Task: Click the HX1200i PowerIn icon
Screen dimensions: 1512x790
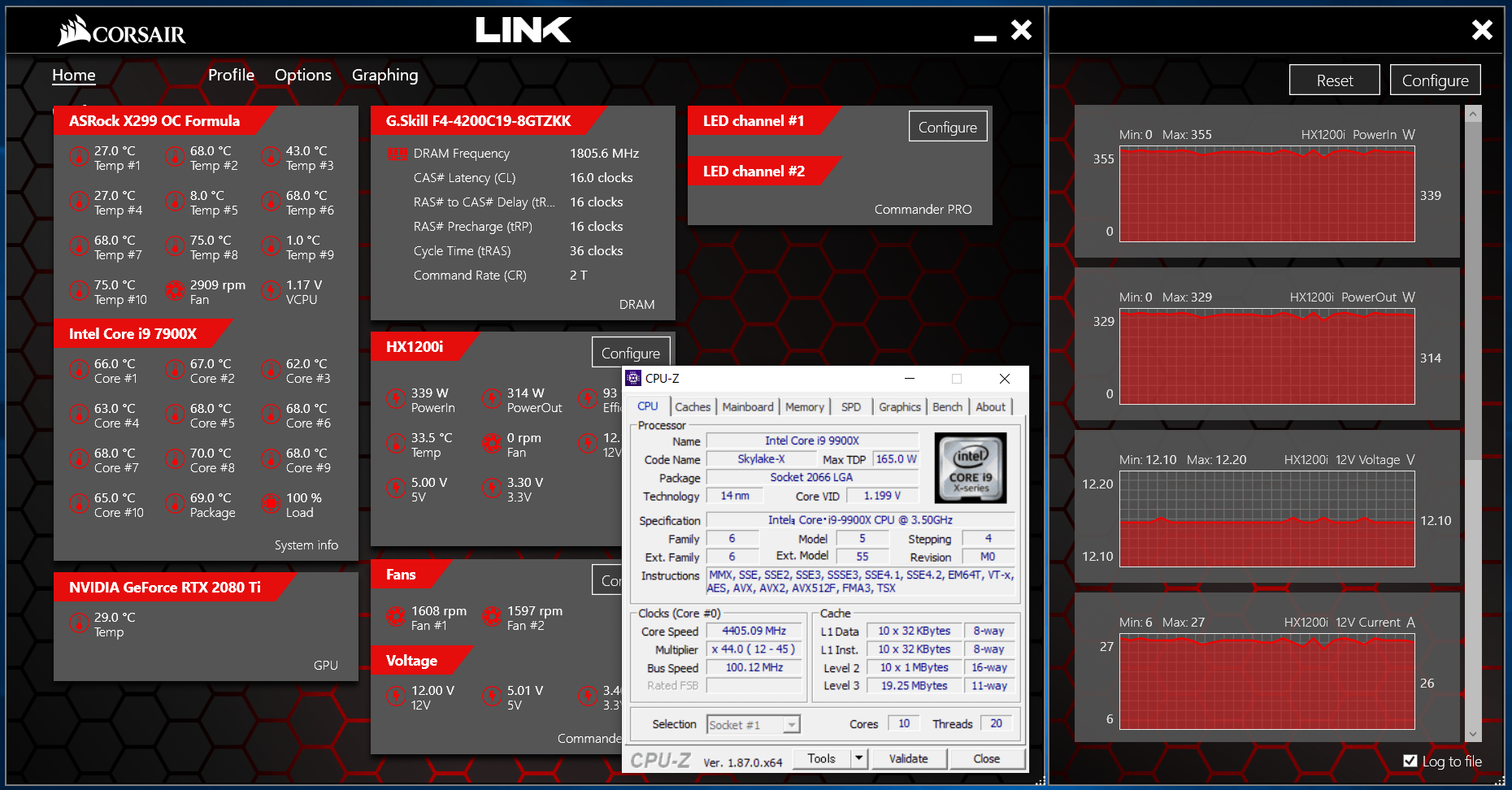Action: point(396,398)
